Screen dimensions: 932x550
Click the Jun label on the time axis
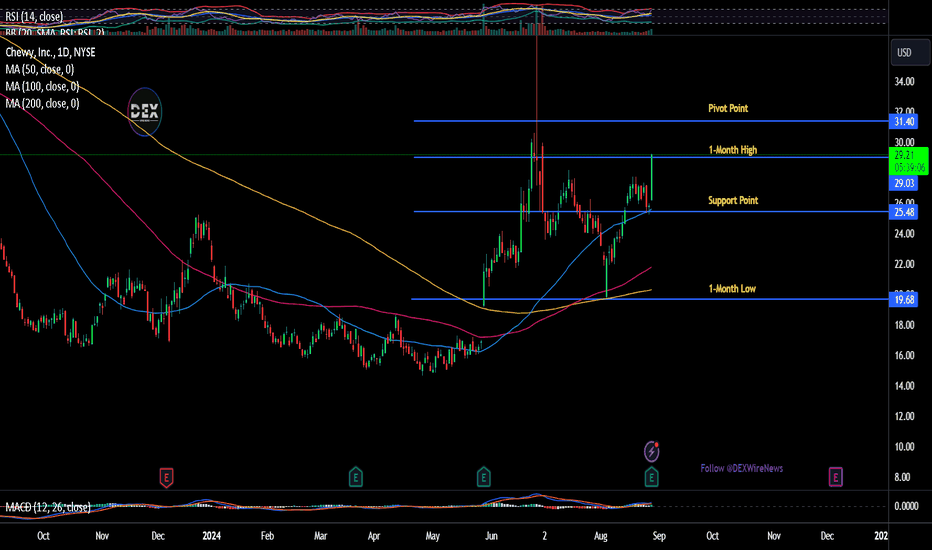[x=491, y=536]
